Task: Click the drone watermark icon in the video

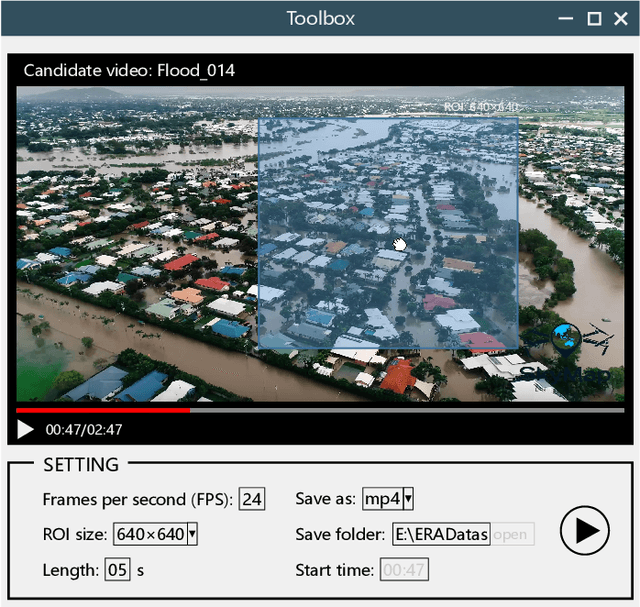Action: [598, 338]
